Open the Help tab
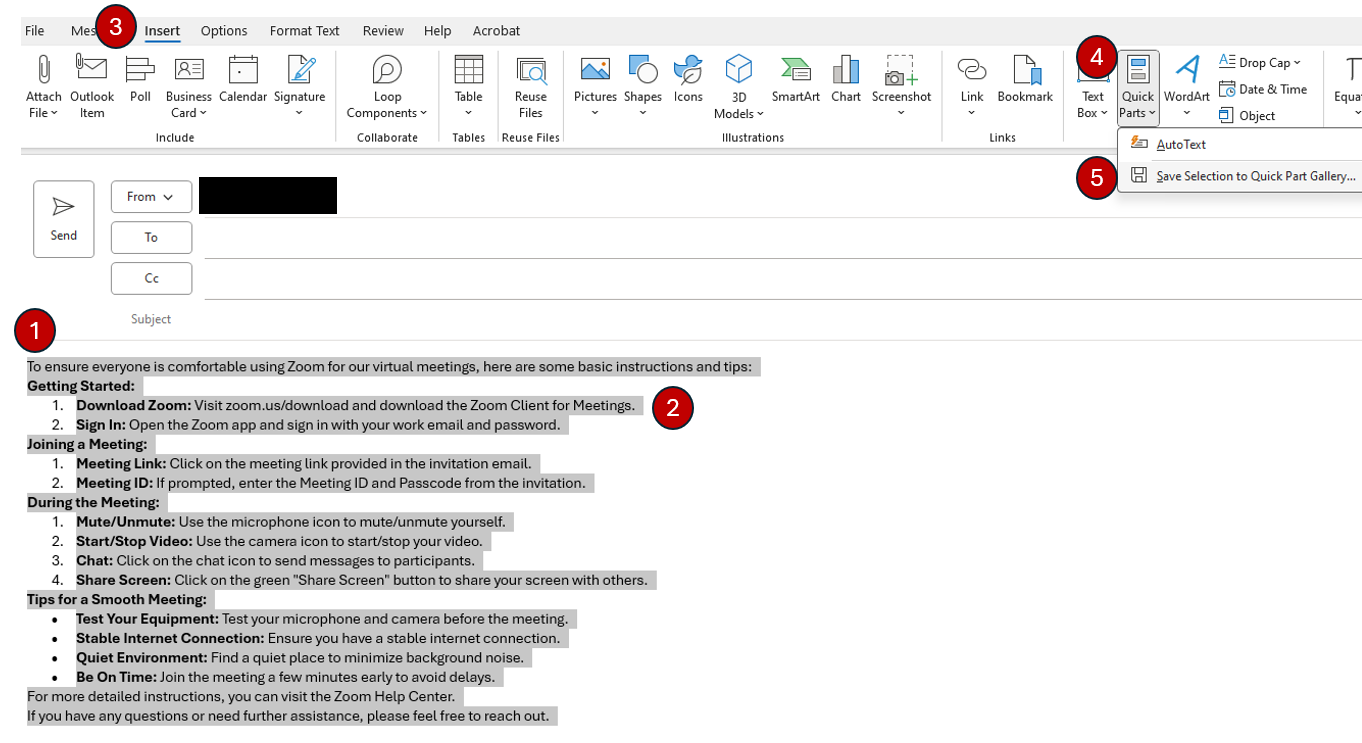Viewport: 1362px width, 743px height. 438,31
